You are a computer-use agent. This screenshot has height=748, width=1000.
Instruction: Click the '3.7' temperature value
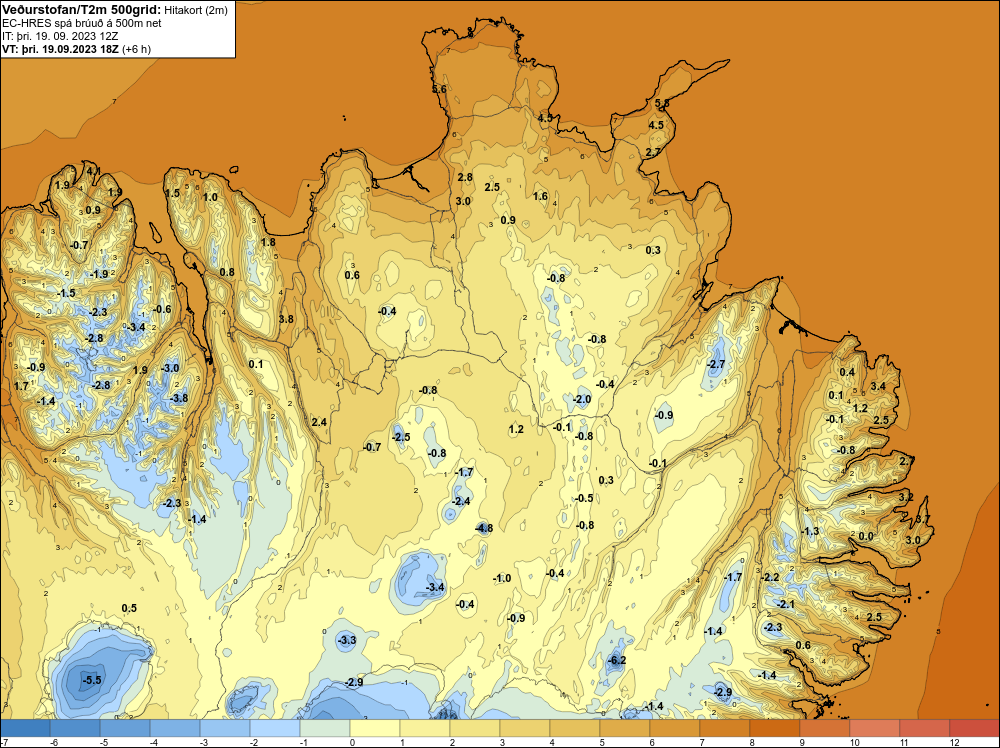tap(923, 519)
